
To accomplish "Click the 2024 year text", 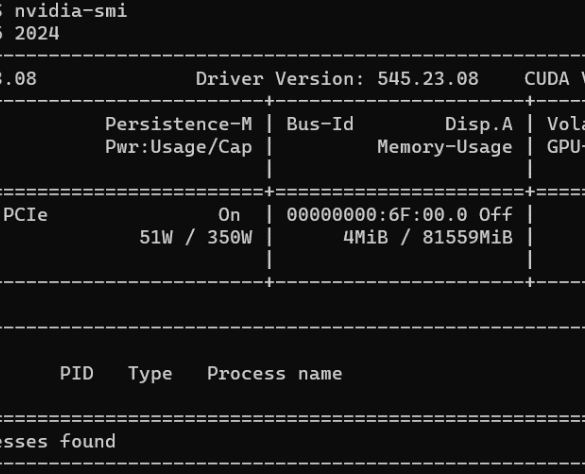I will pyautogui.click(x=37, y=34).
